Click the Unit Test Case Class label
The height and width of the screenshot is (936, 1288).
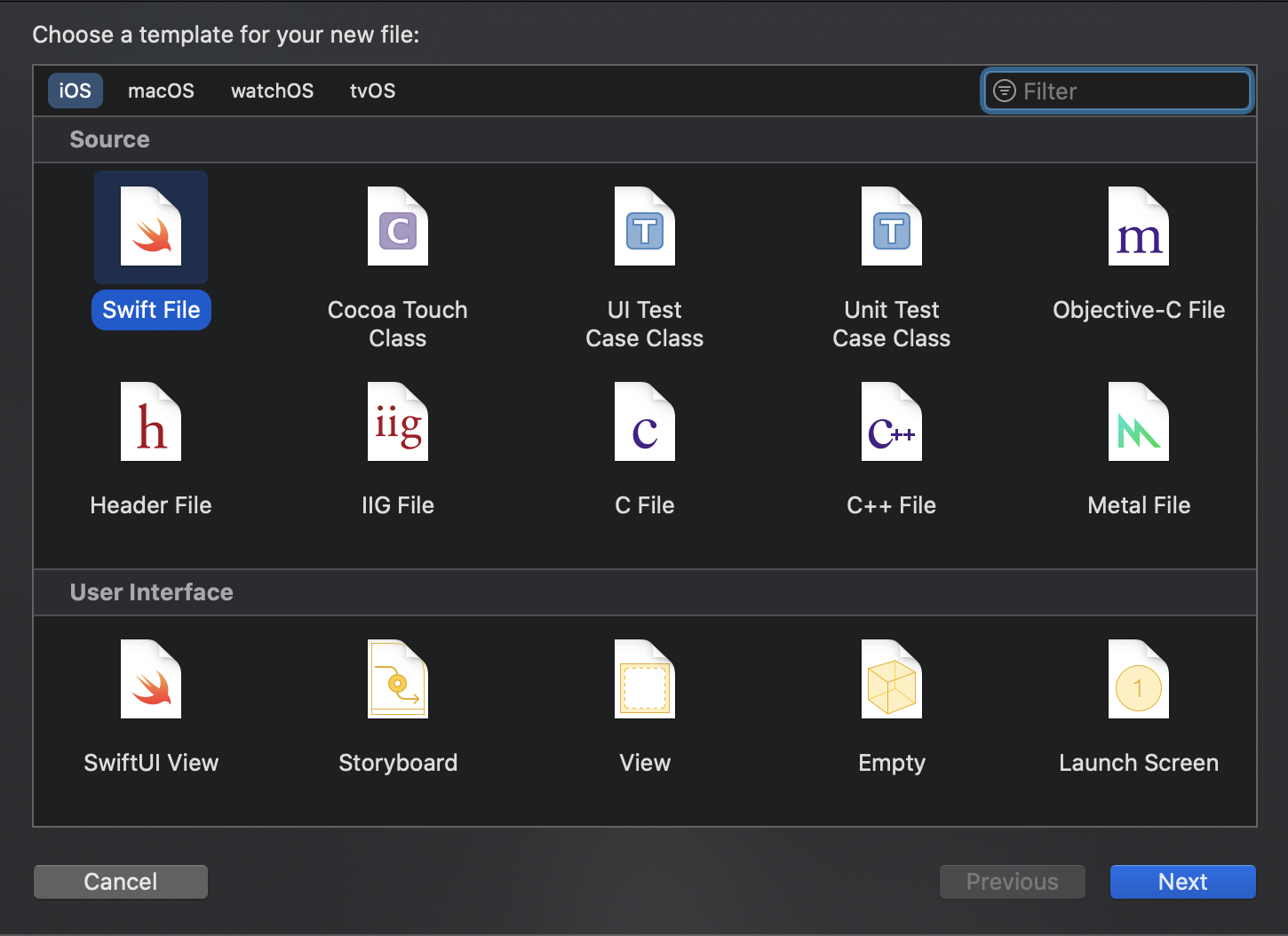pyautogui.click(x=892, y=324)
